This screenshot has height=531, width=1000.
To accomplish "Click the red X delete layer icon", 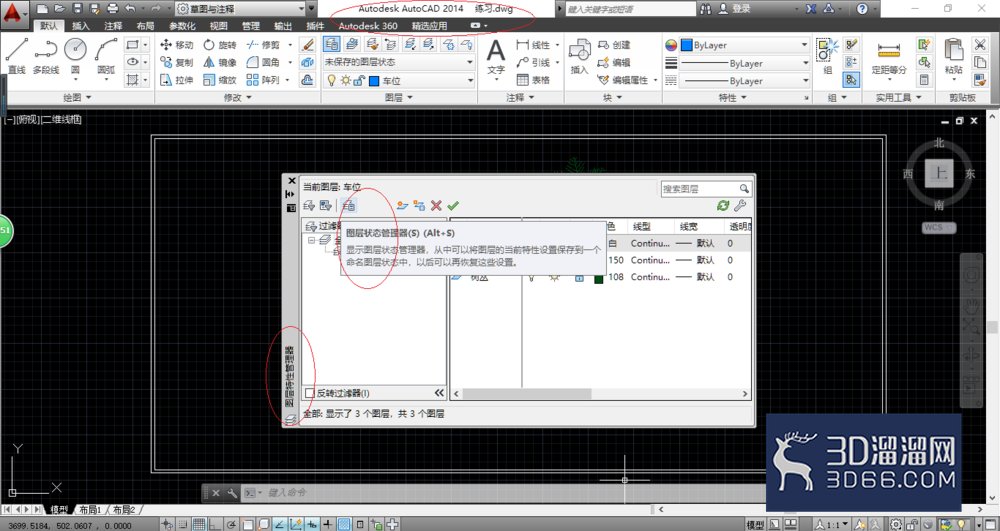I will [x=436, y=205].
